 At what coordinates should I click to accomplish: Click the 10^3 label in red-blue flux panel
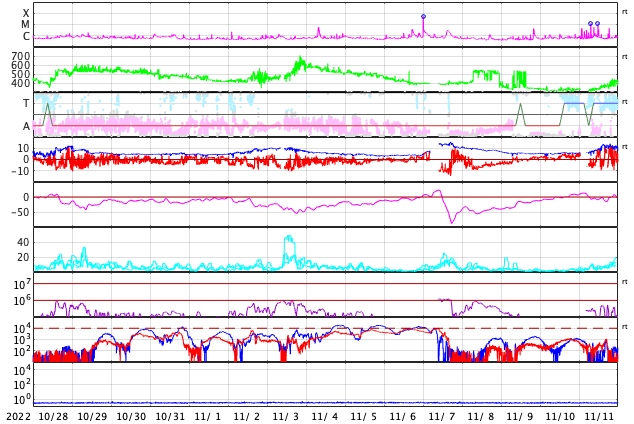[22, 340]
